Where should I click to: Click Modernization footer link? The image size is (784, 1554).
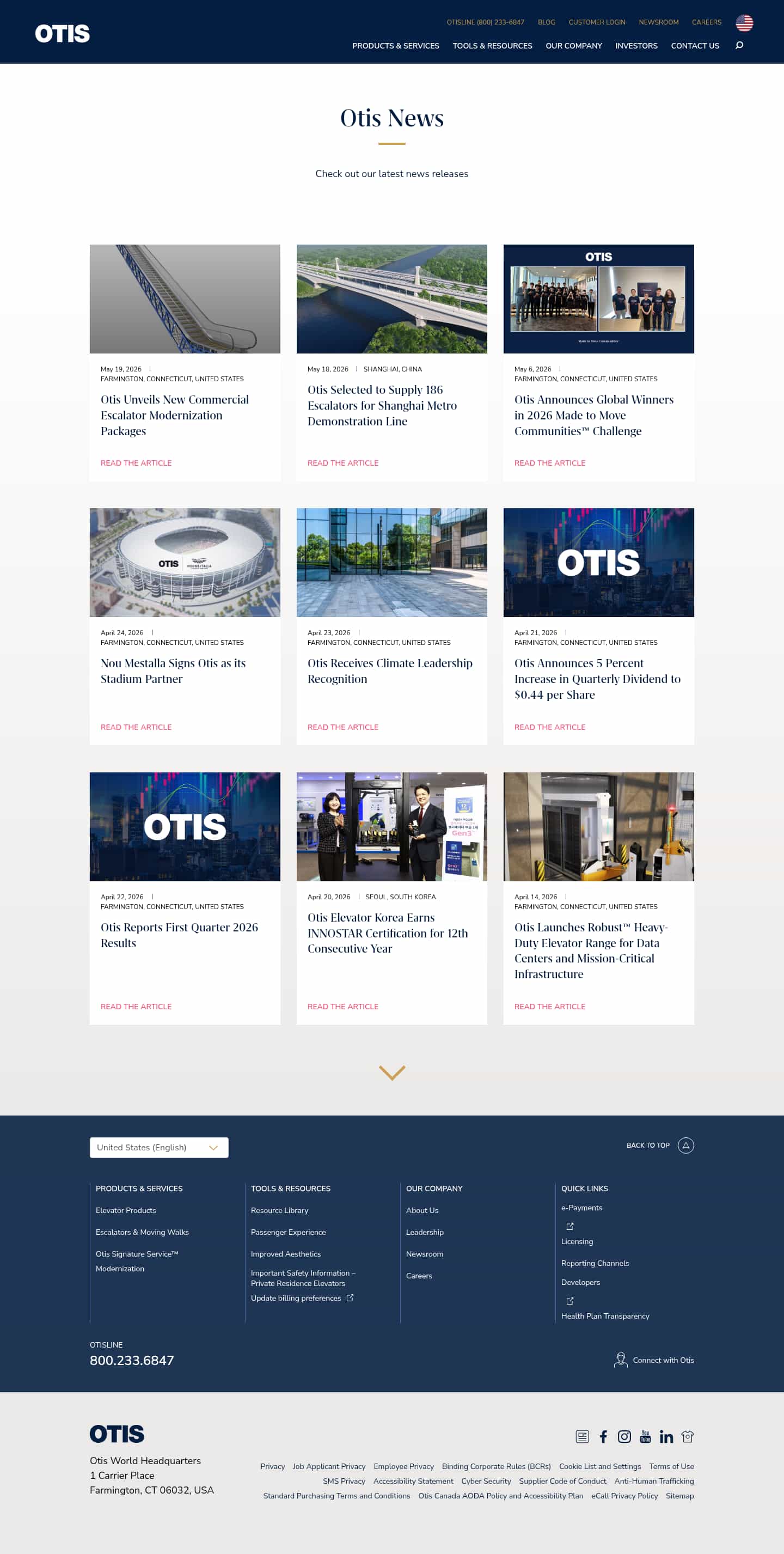(x=120, y=1269)
